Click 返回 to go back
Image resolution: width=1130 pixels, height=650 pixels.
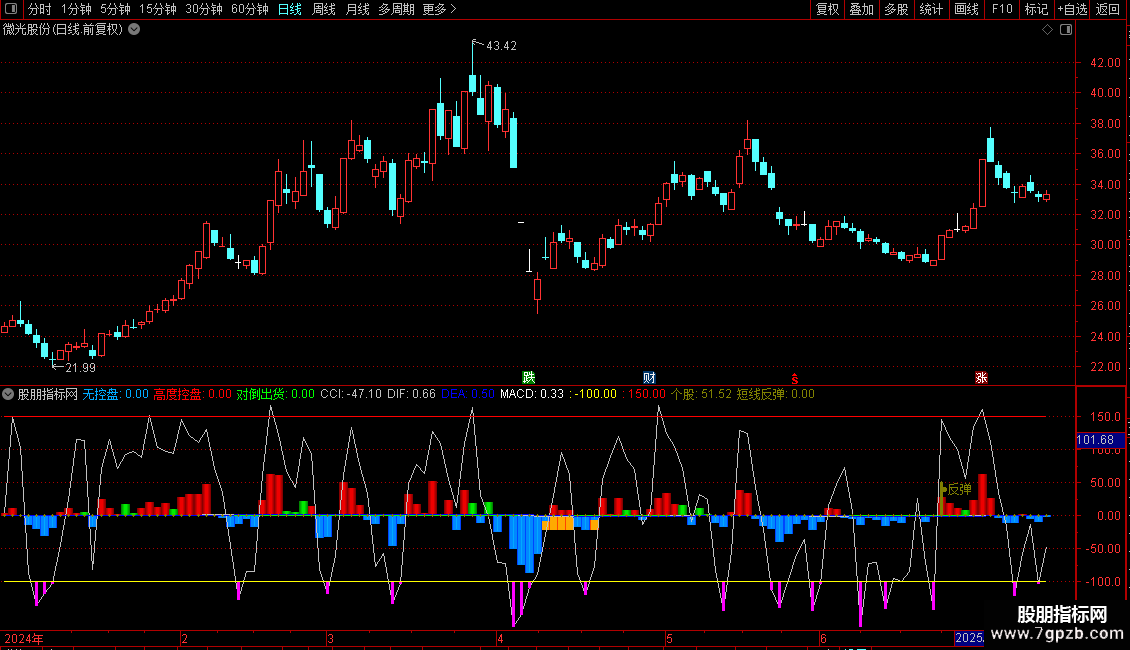[1108, 9]
